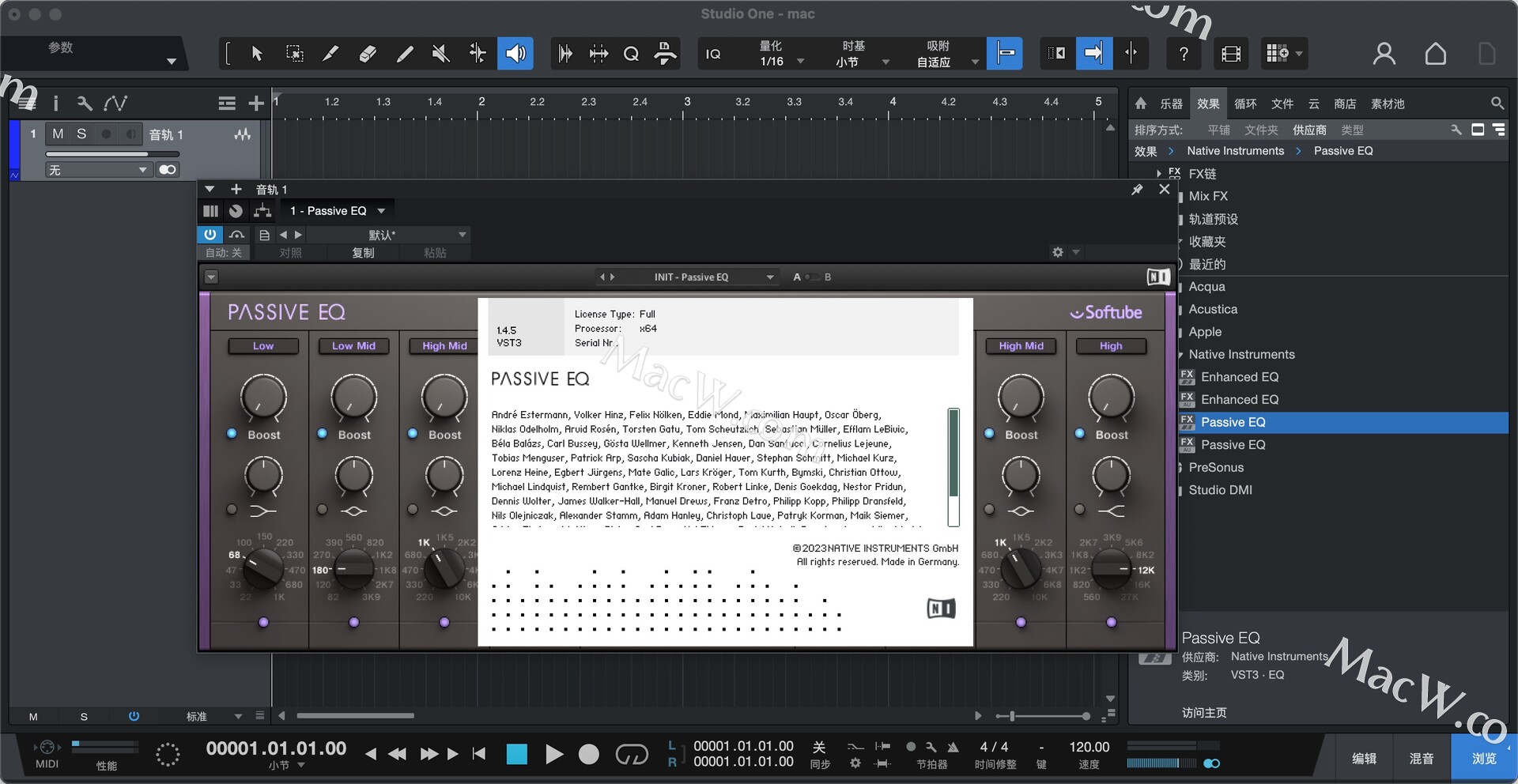Click the Record button in transport
Screen dimensions: 1518x784
(x=589, y=755)
